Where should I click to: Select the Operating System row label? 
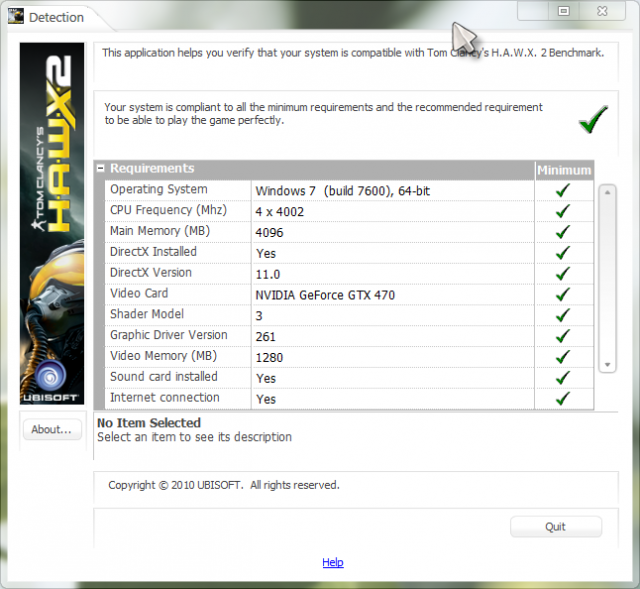tap(159, 189)
